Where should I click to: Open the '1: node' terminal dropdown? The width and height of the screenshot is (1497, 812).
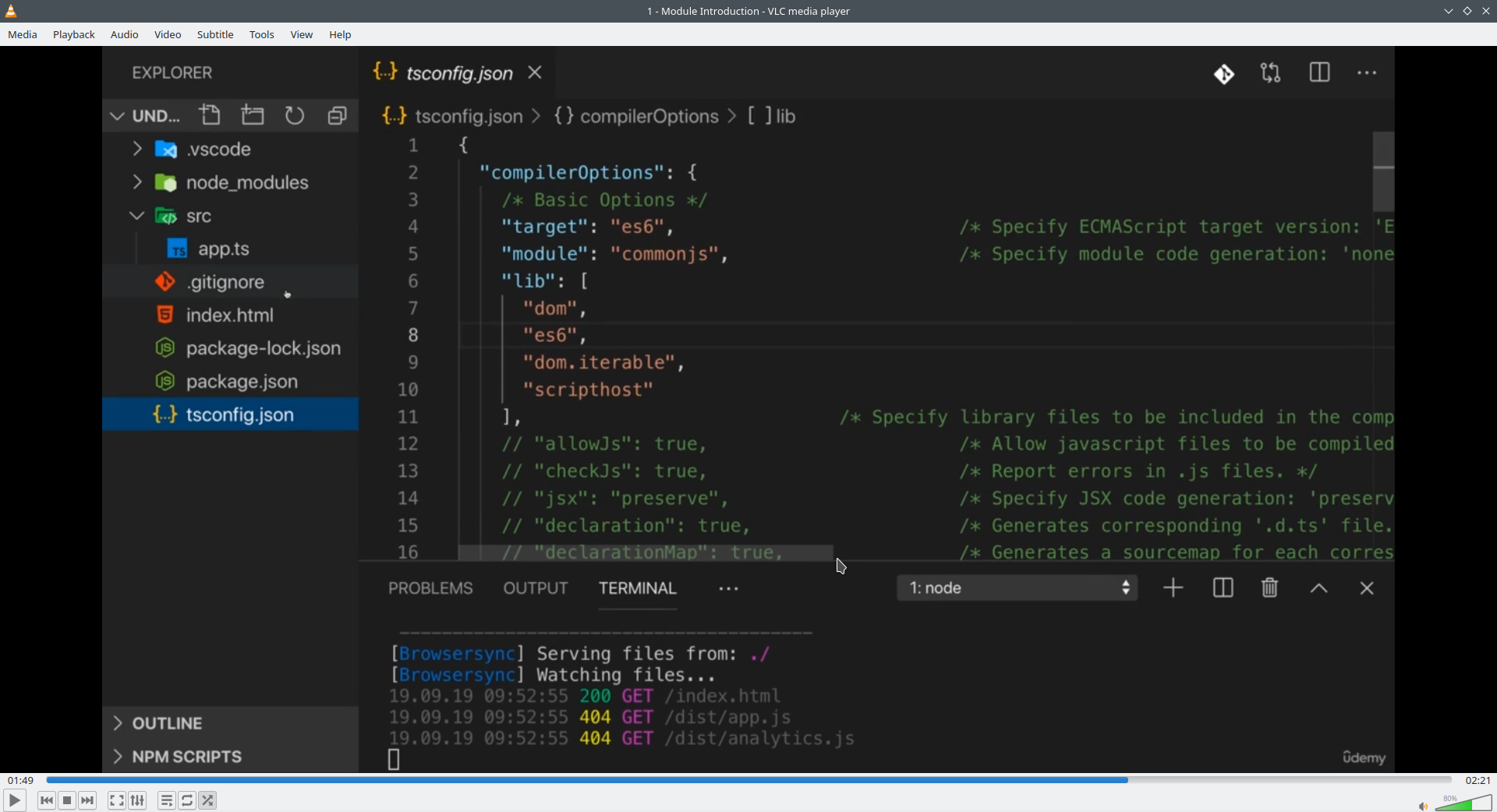(x=1017, y=588)
